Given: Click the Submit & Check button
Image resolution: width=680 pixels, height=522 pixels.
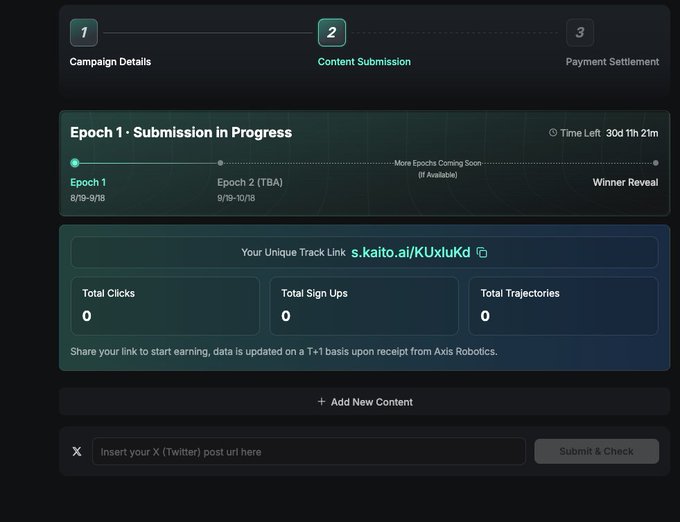Looking at the screenshot, I should click(597, 451).
